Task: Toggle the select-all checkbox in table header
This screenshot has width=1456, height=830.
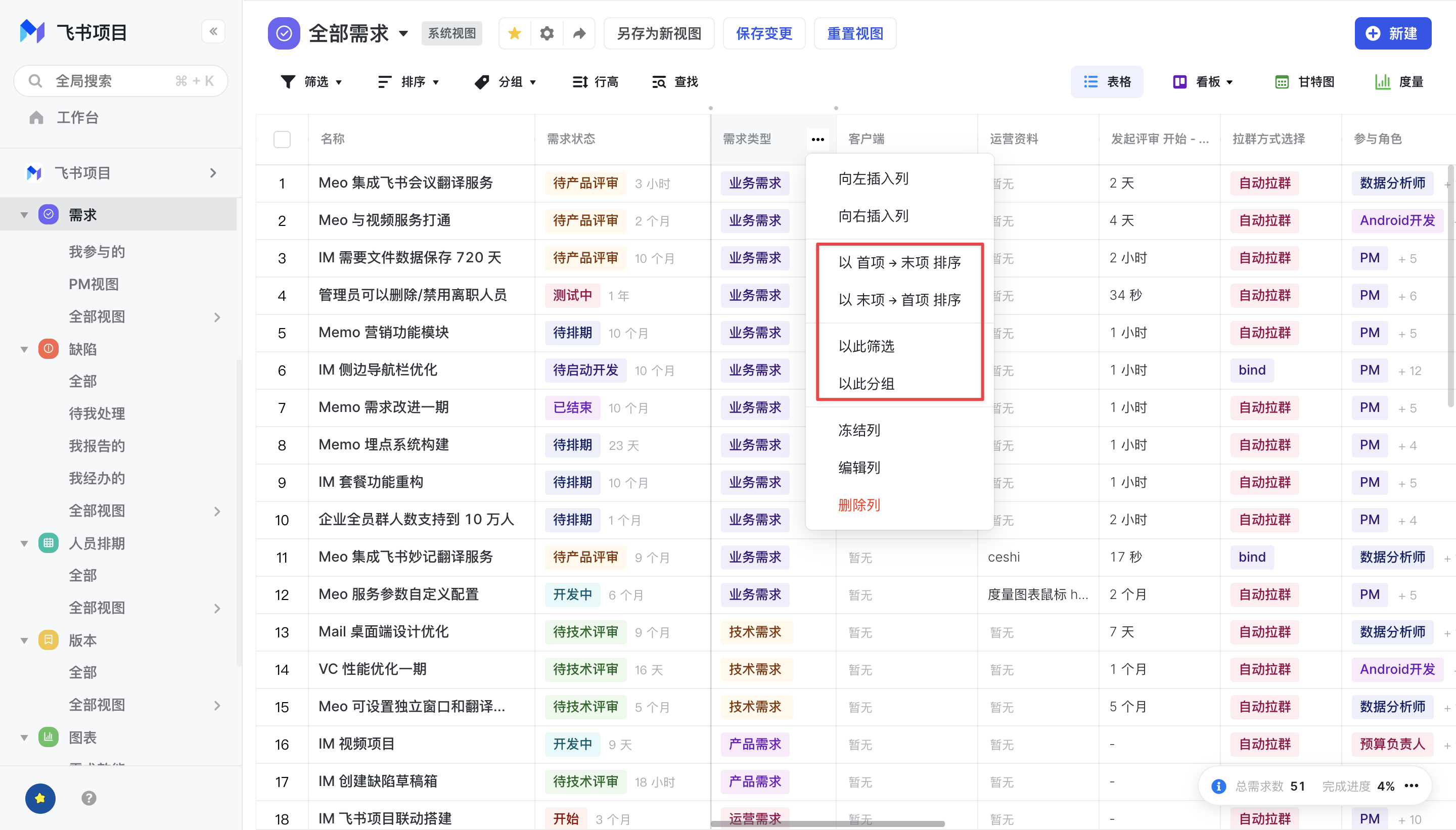Action: coord(282,139)
